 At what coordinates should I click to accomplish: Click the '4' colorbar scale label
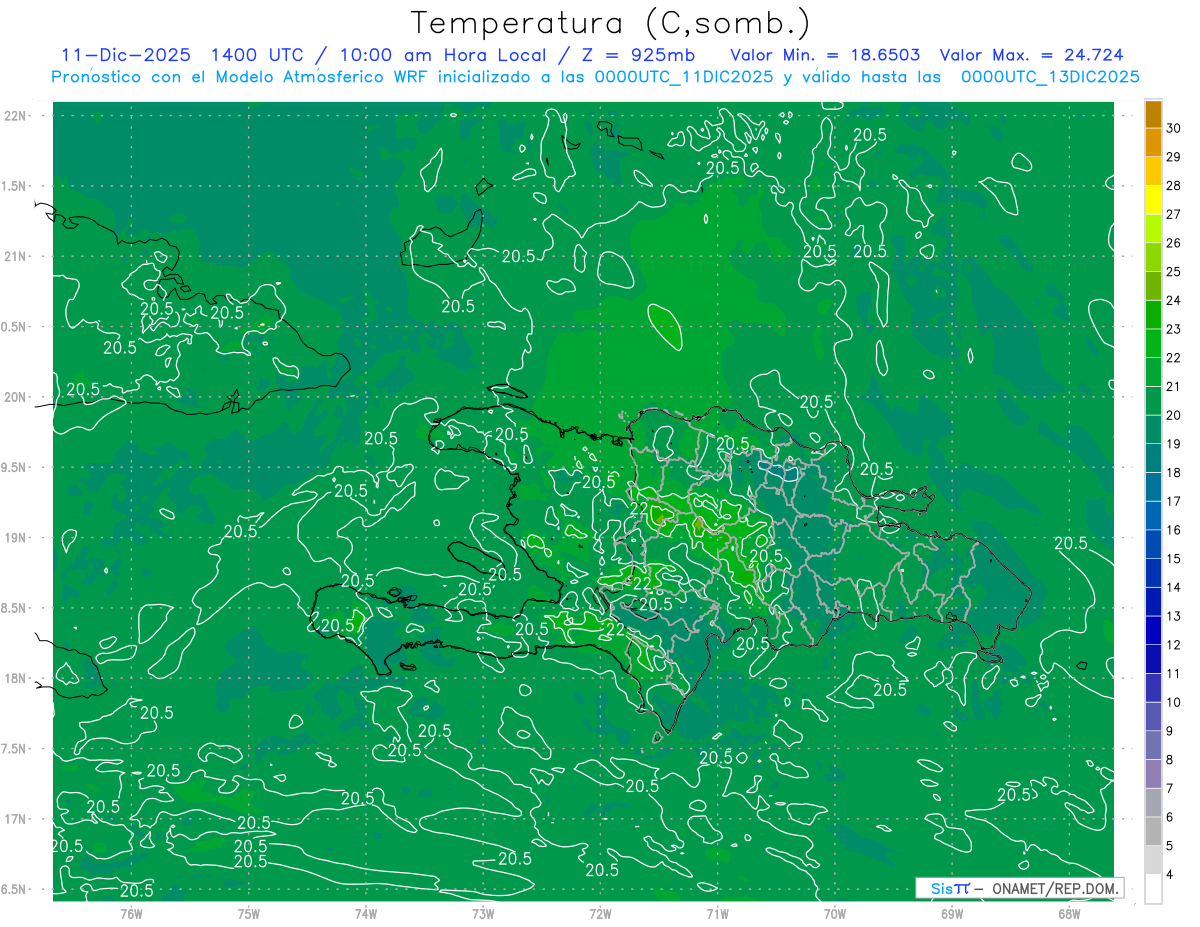(x=1172, y=875)
